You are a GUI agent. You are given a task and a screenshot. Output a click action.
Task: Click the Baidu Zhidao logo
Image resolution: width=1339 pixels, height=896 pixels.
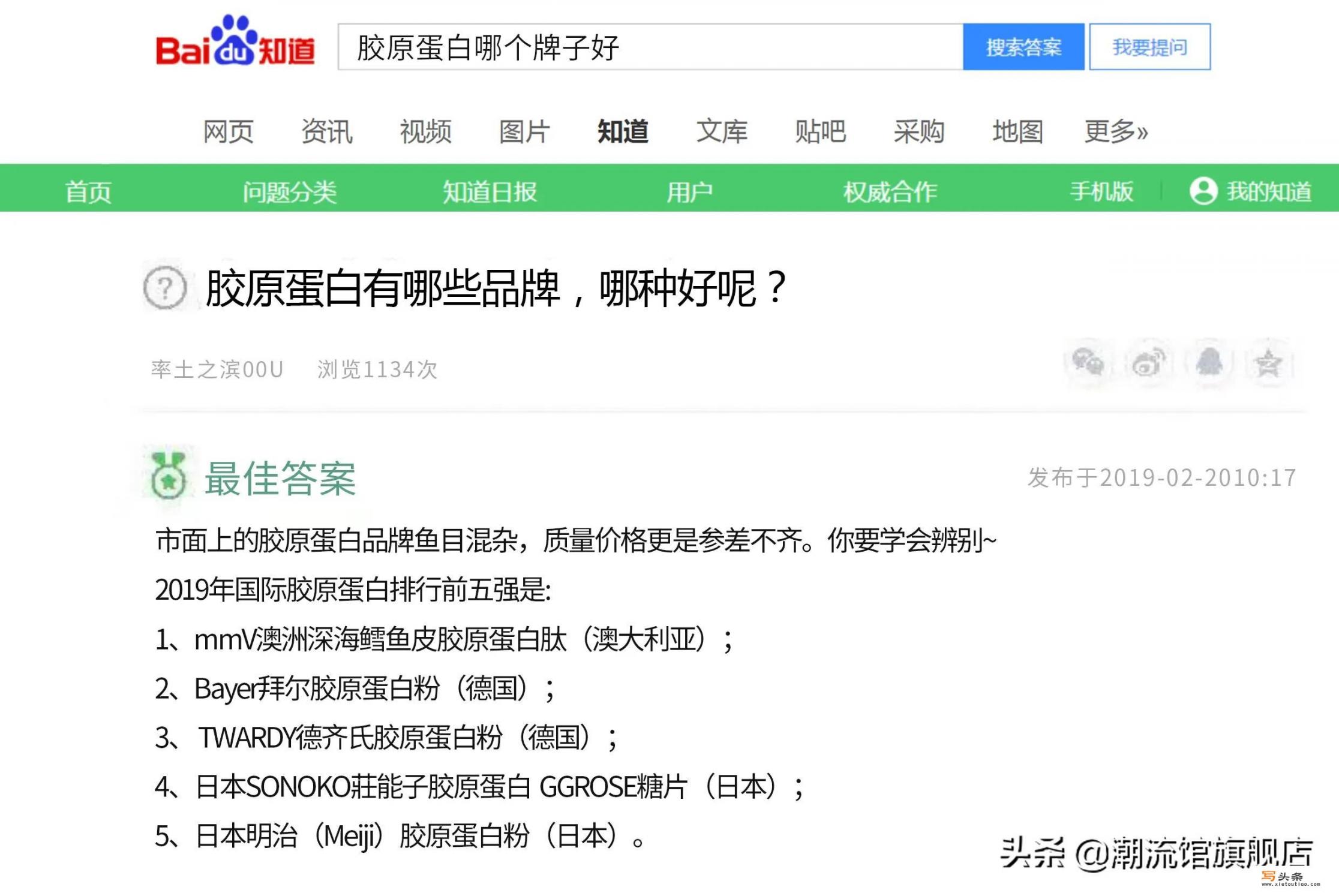pos(235,41)
